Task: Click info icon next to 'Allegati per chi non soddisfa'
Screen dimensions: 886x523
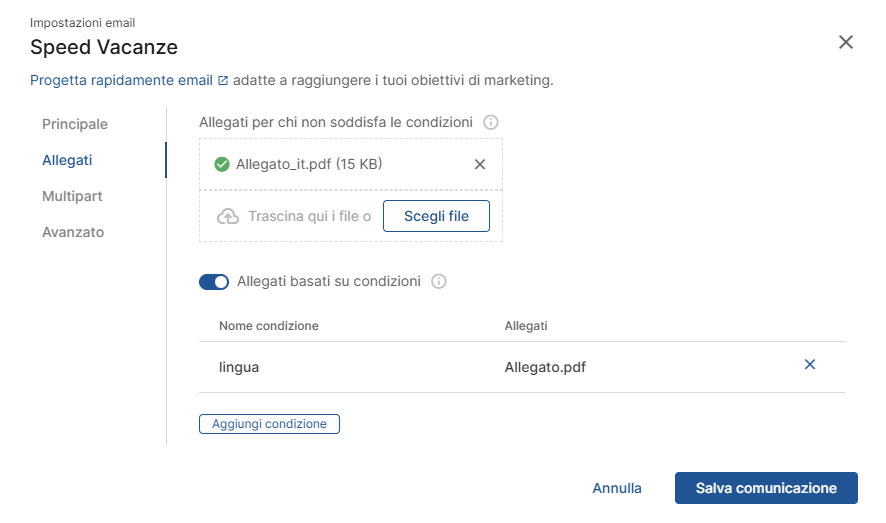Action: 490,123
